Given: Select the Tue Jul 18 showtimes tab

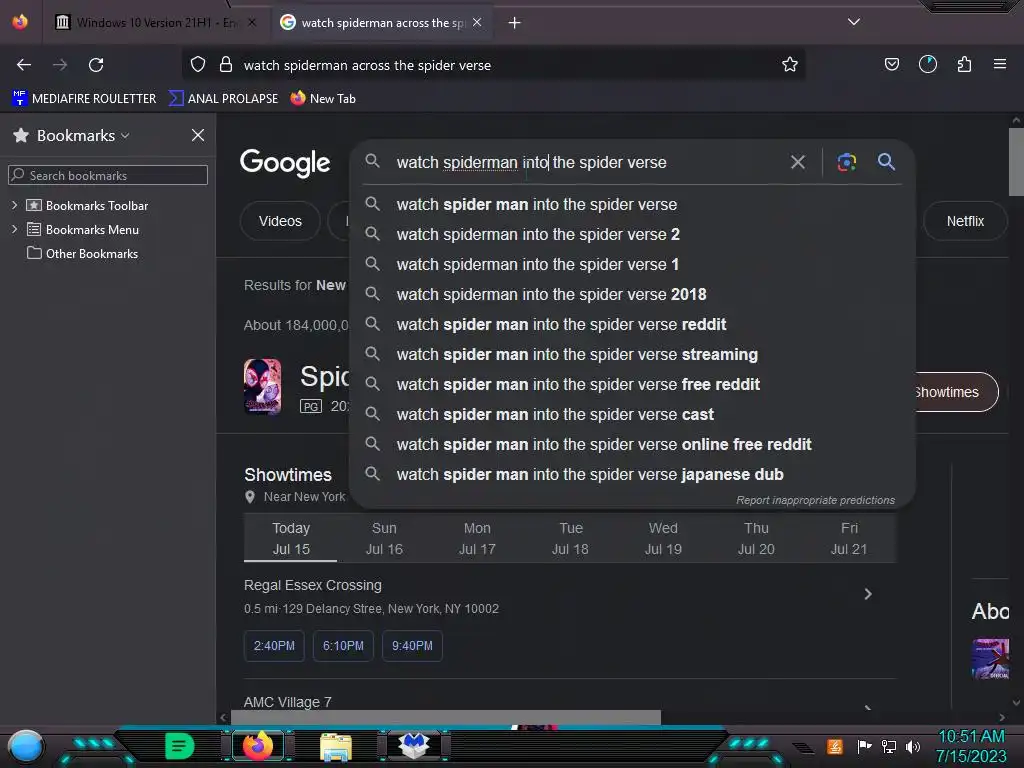Looking at the screenshot, I should 570,538.
